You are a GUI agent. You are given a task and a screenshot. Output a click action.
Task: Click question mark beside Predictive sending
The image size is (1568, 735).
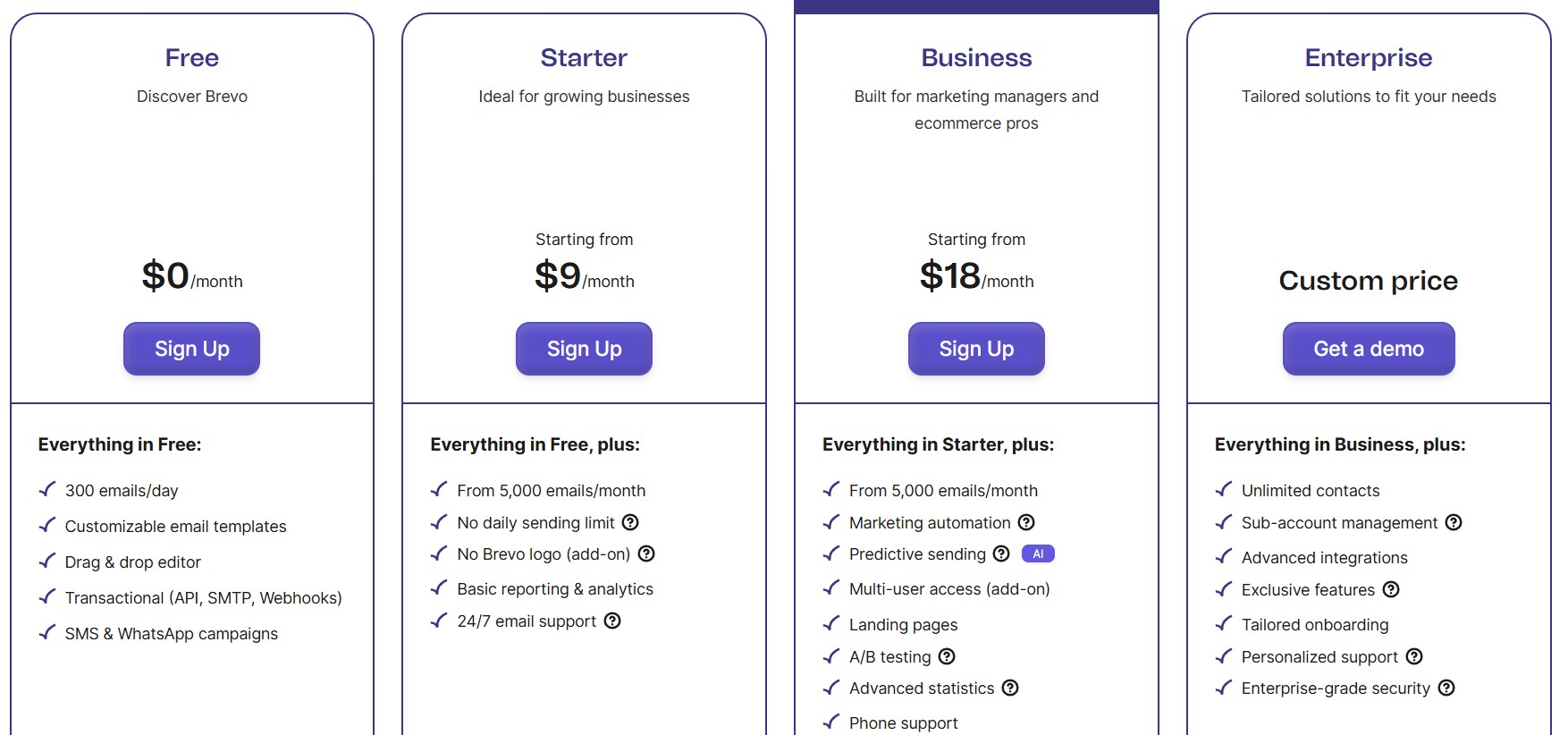point(1001,553)
